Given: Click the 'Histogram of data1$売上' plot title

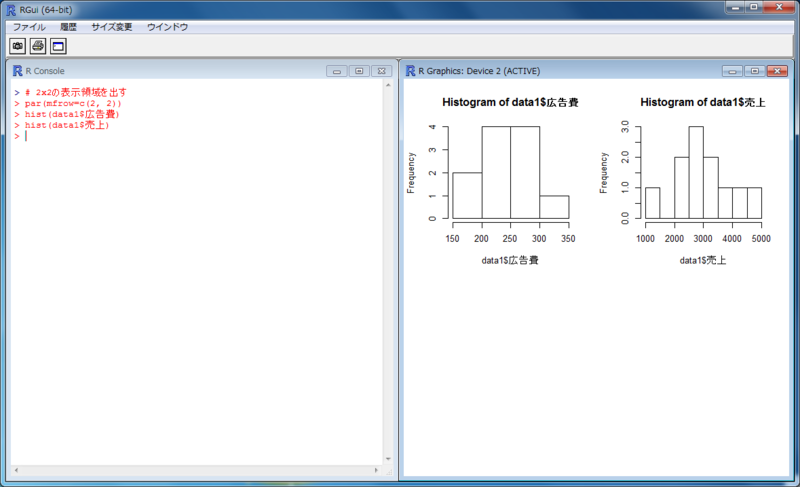Looking at the screenshot, I should click(x=703, y=102).
